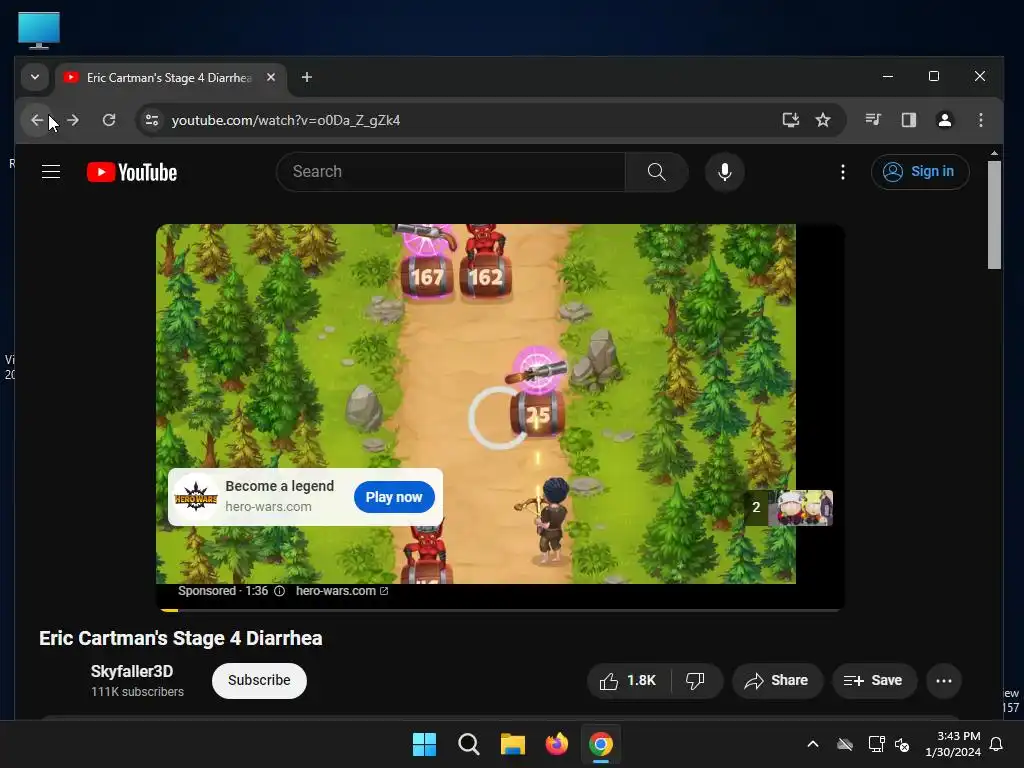The image size is (1024, 768).
Task: Save the video to playlist
Action: pyautogui.click(x=874, y=681)
